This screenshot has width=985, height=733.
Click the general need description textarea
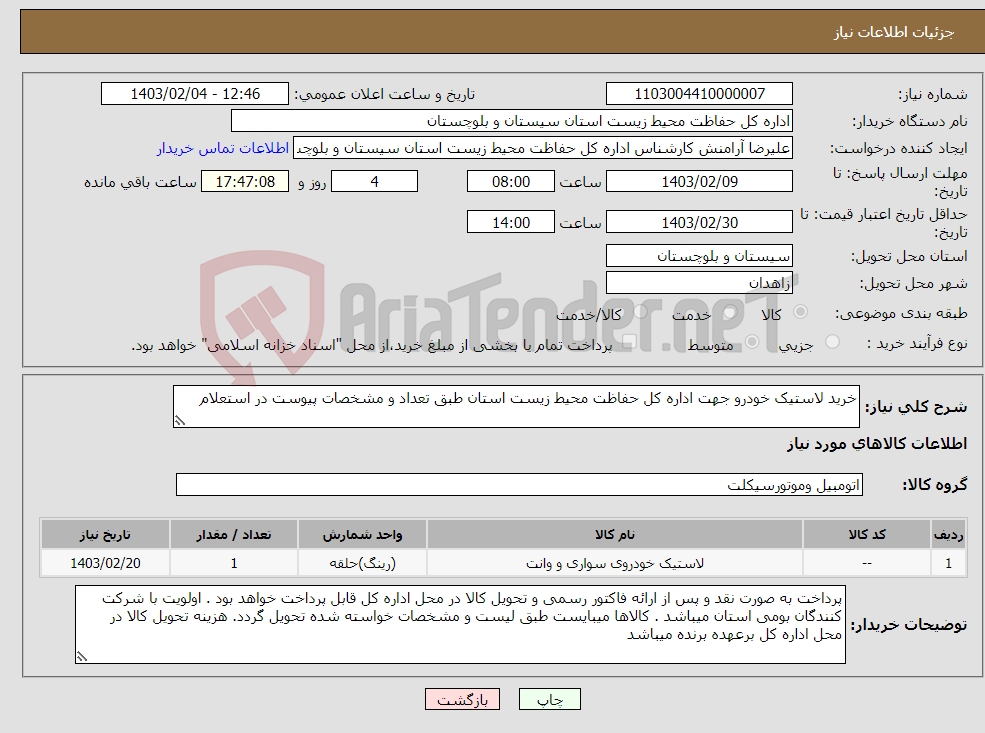tap(516, 406)
